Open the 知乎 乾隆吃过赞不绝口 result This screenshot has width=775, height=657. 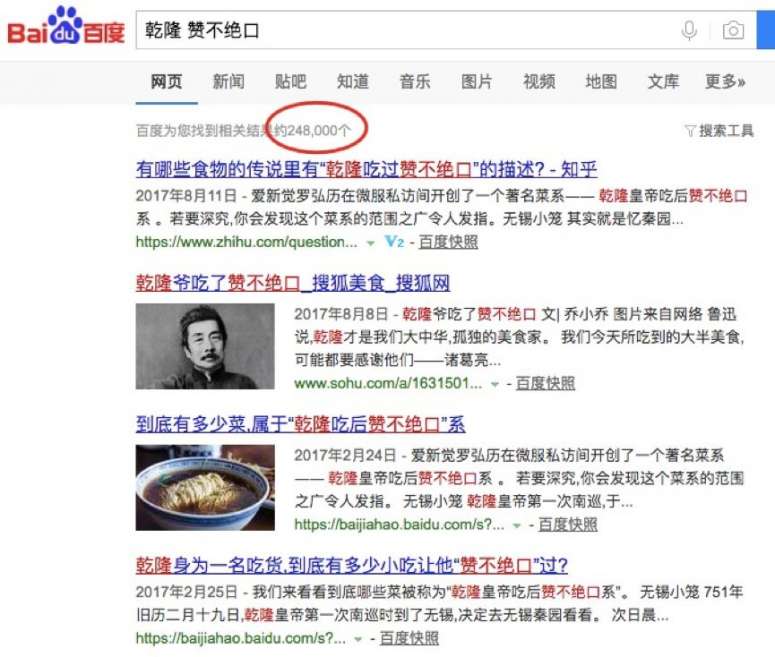tap(366, 170)
